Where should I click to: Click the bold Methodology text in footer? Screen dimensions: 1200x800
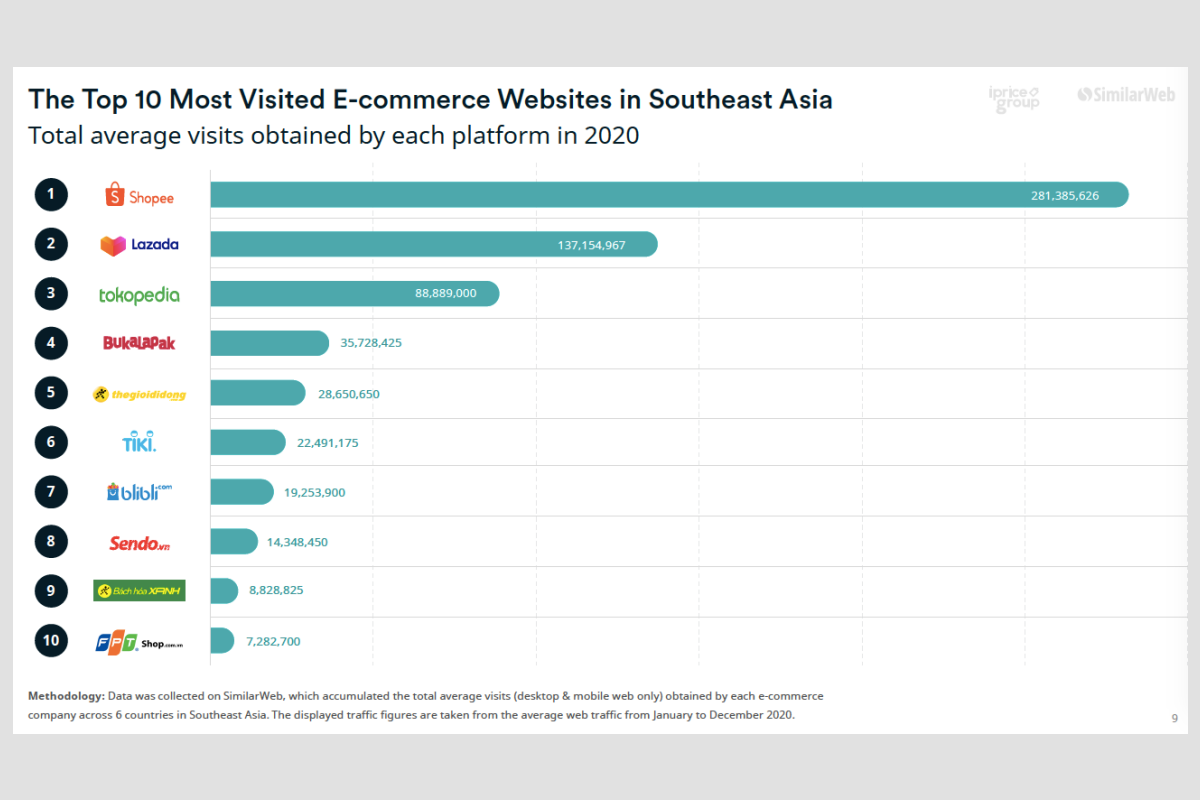(x=65, y=695)
